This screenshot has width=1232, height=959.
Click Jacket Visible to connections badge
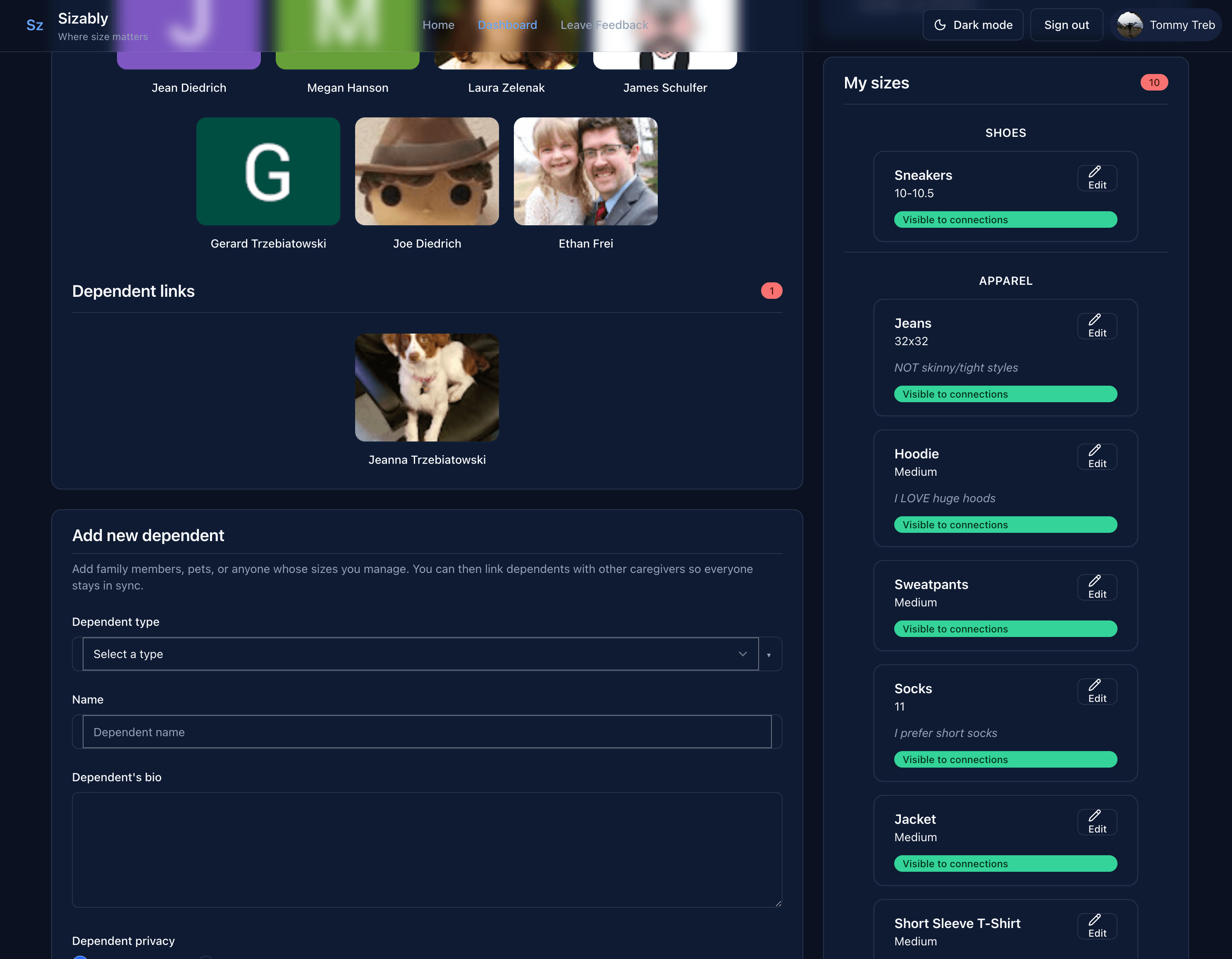1005,864
